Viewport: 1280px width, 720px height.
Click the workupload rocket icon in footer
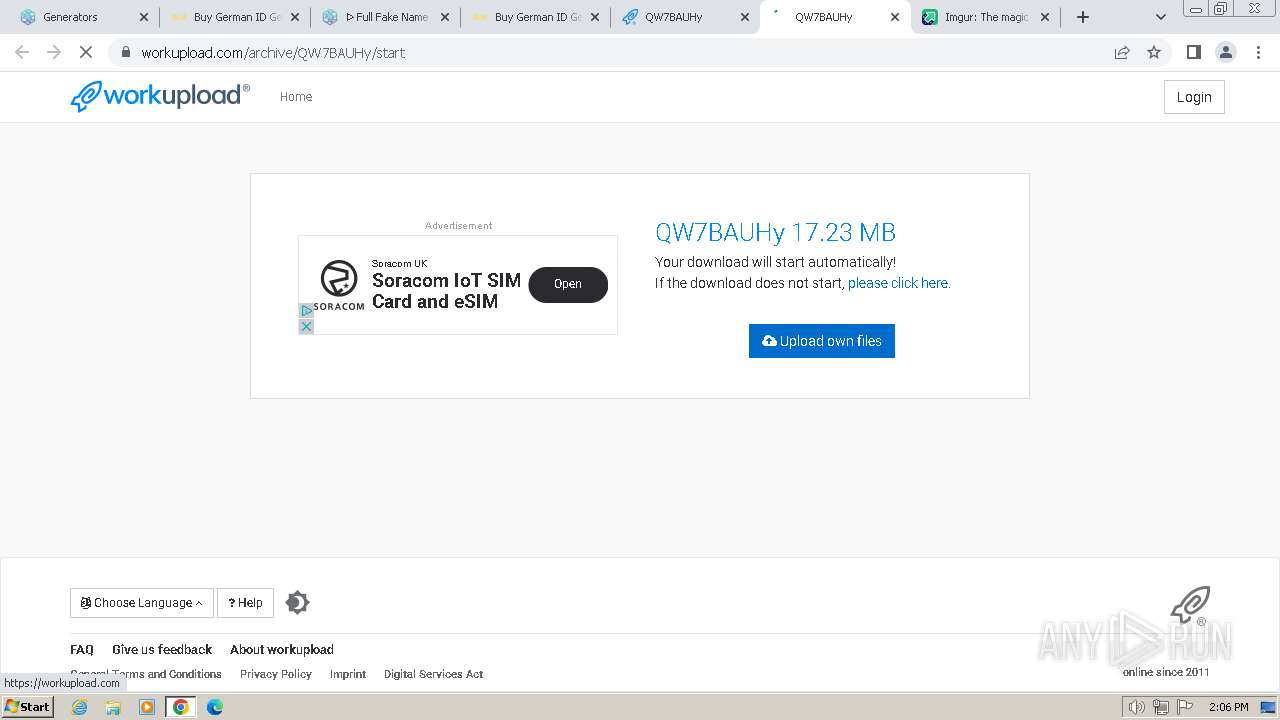pos(1190,606)
